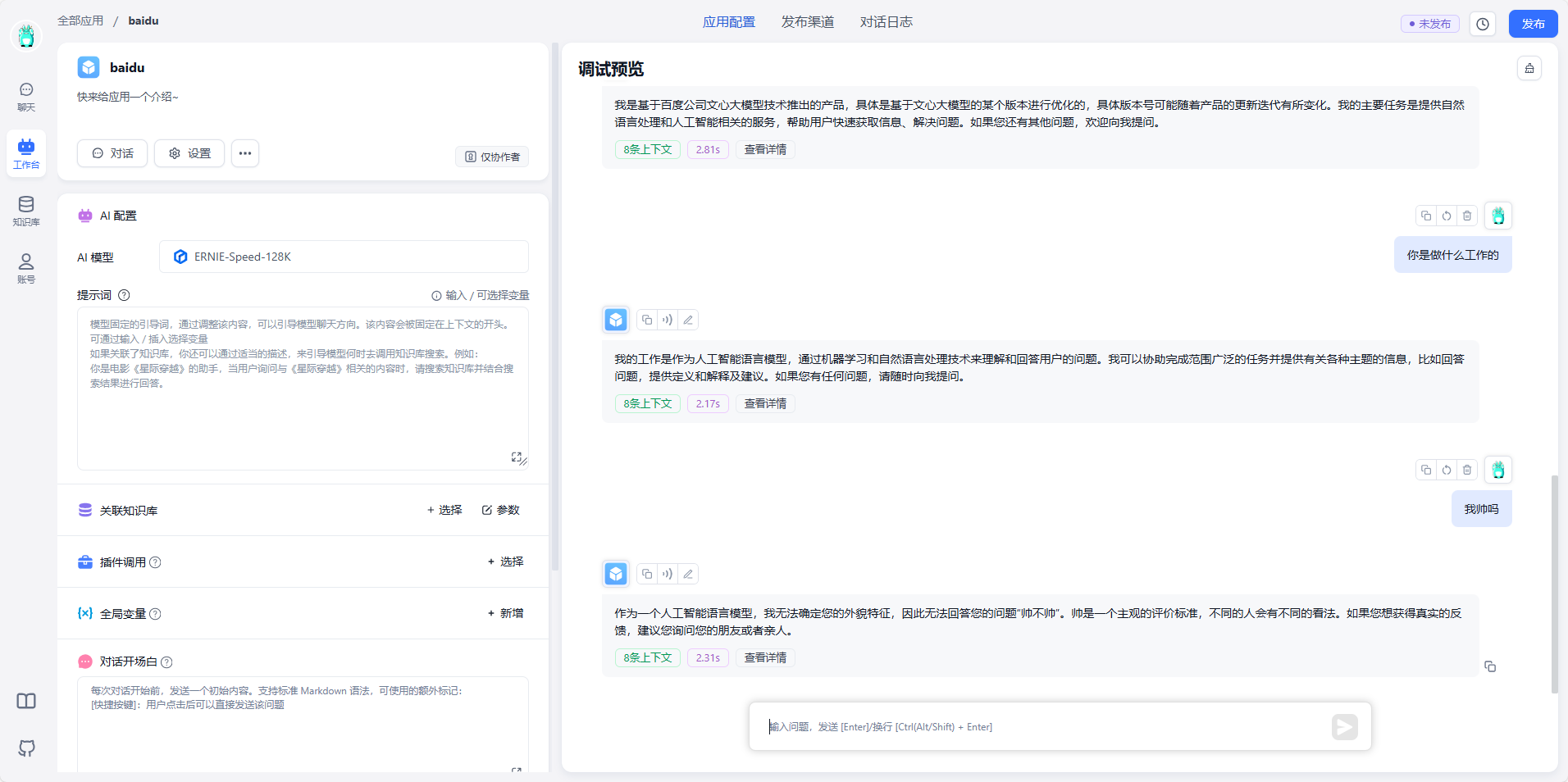This screenshot has height=782, width=1568.
Task: Click the baidu app cube icon
Action: click(89, 67)
